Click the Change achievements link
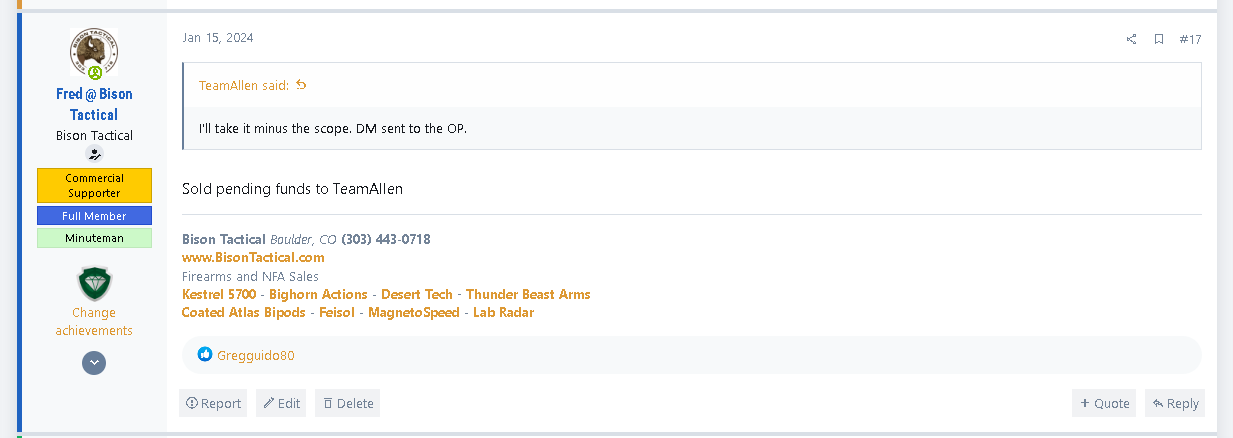The width and height of the screenshot is (1233, 438). (x=94, y=321)
